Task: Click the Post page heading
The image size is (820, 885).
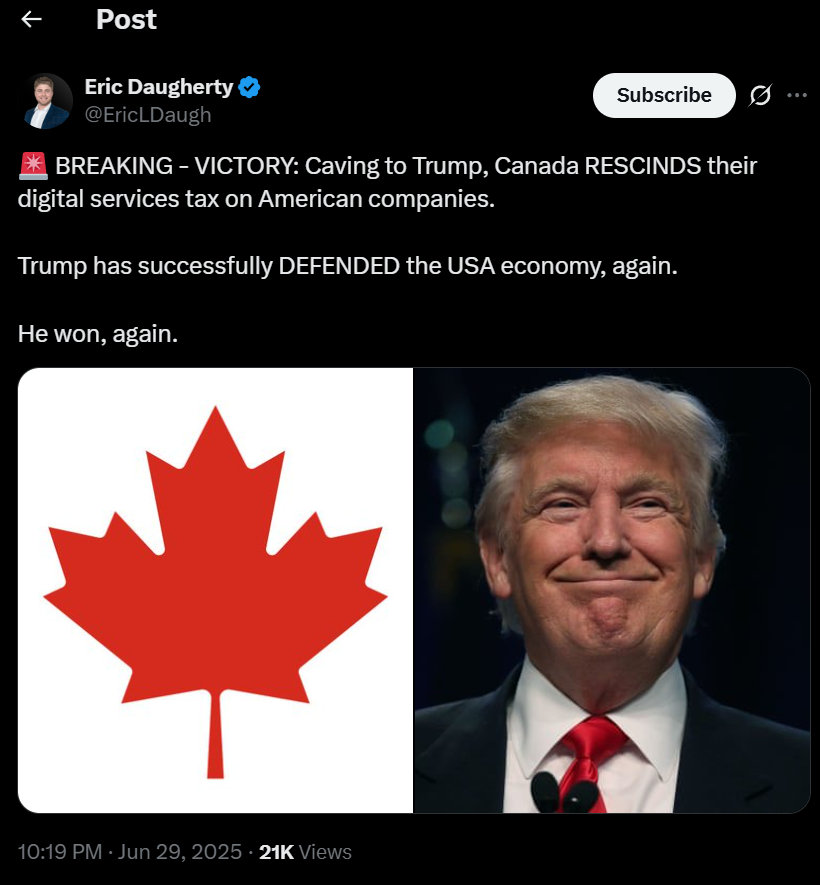Action: 126,20
